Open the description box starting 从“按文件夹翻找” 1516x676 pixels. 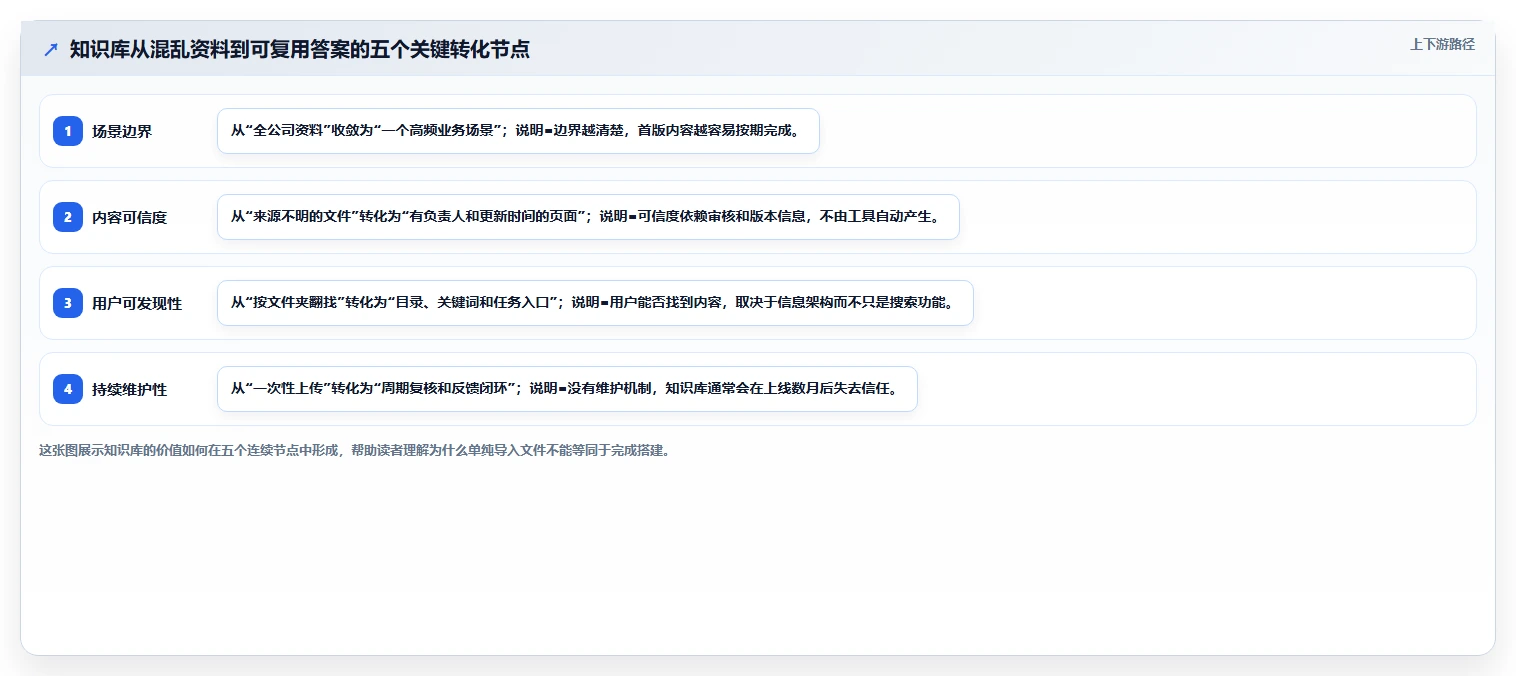point(595,303)
